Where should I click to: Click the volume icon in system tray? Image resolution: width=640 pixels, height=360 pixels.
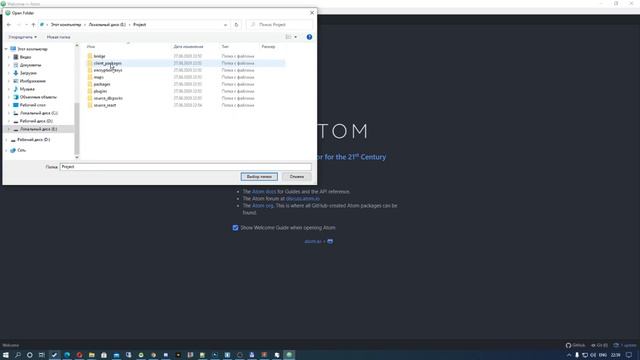(593, 355)
